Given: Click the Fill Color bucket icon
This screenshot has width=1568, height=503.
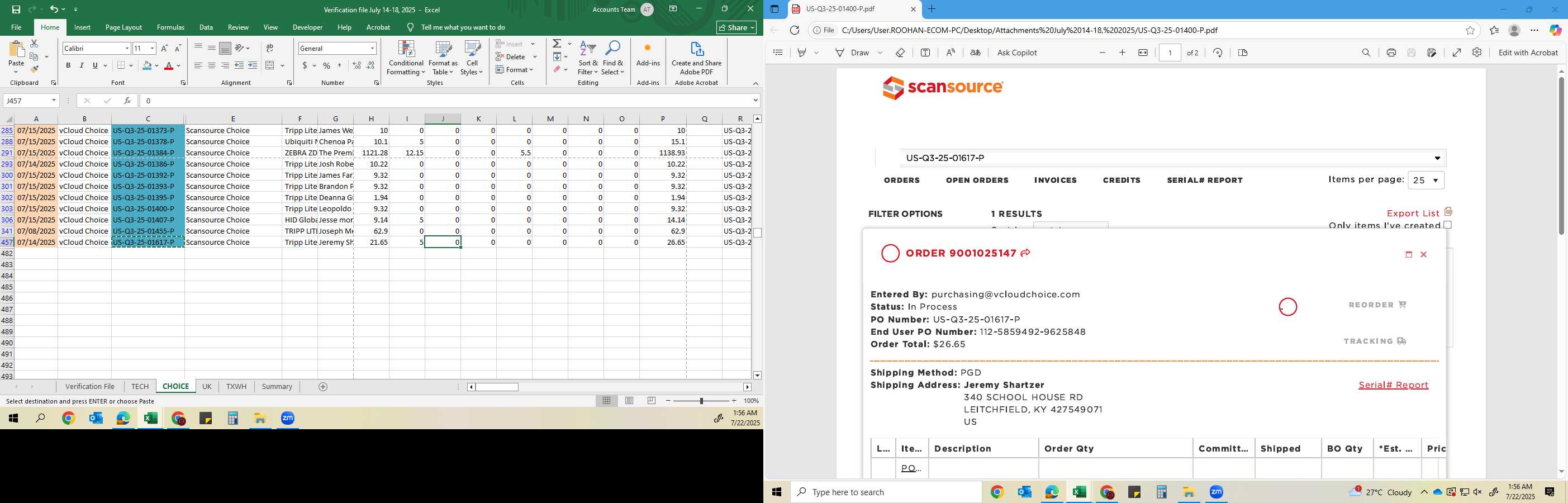Looking at the screenshot, I should (x=147, y=66).
